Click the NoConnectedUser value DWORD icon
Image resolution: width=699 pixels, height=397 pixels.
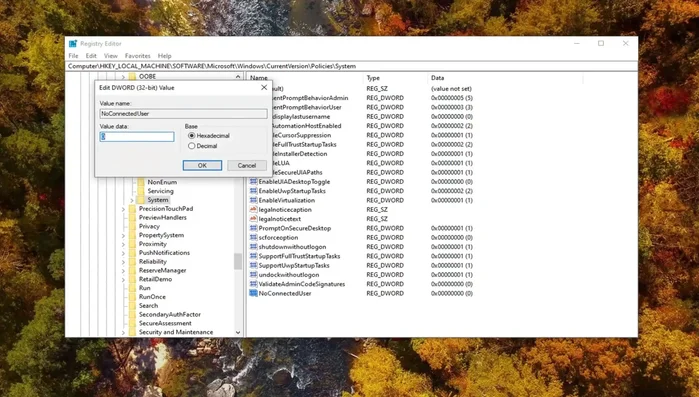[x=253, y=293]
